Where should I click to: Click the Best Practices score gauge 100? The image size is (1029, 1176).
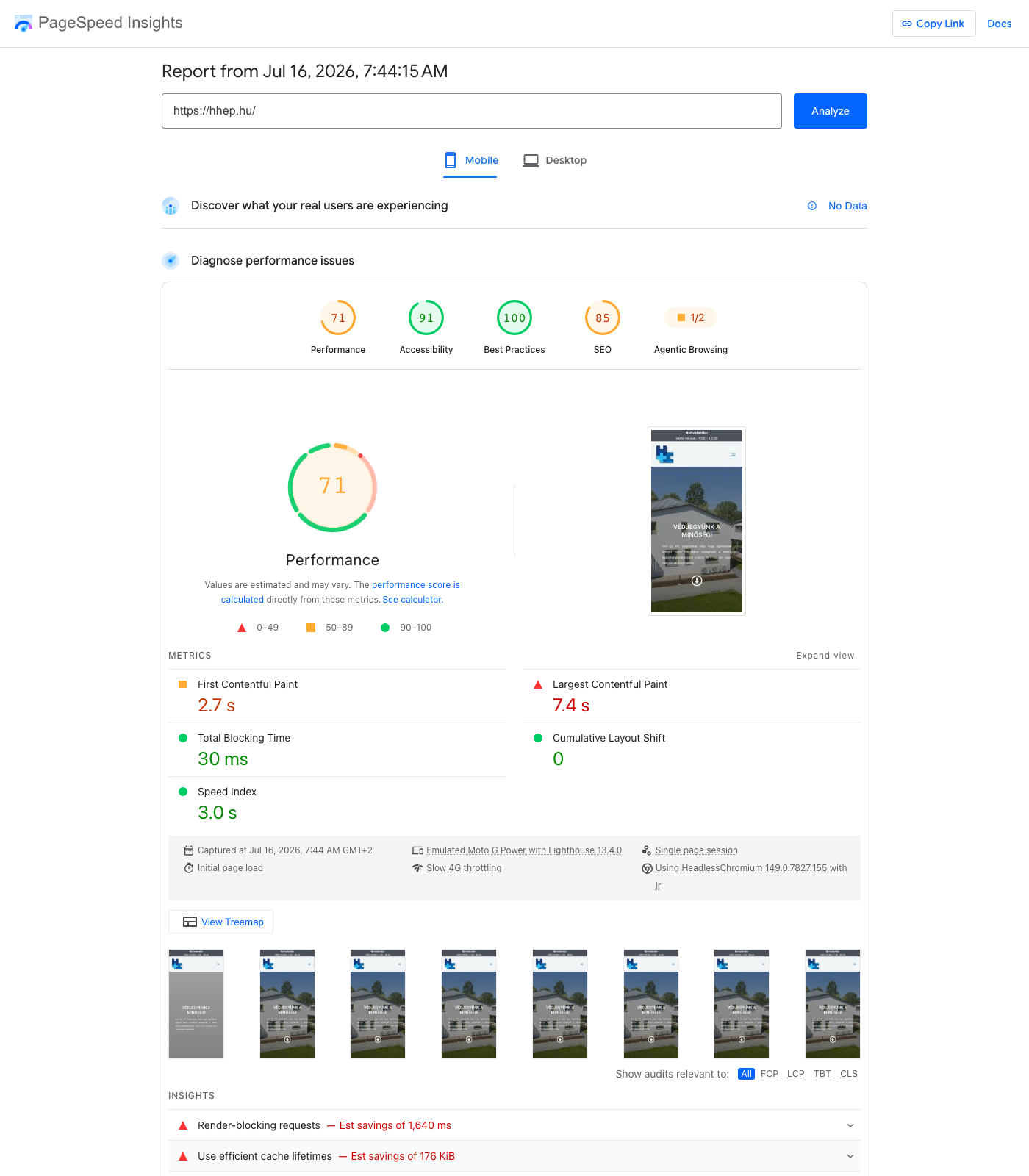514,318
